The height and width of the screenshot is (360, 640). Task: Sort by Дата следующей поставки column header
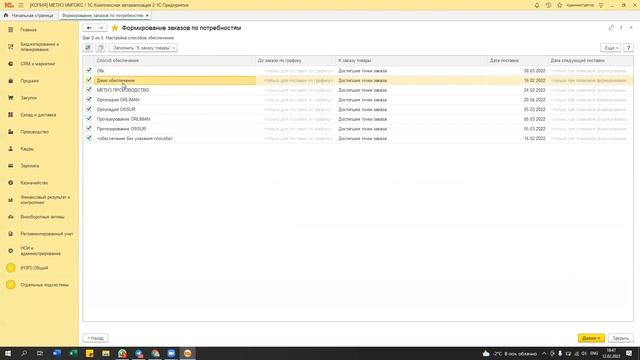(578, 60)
